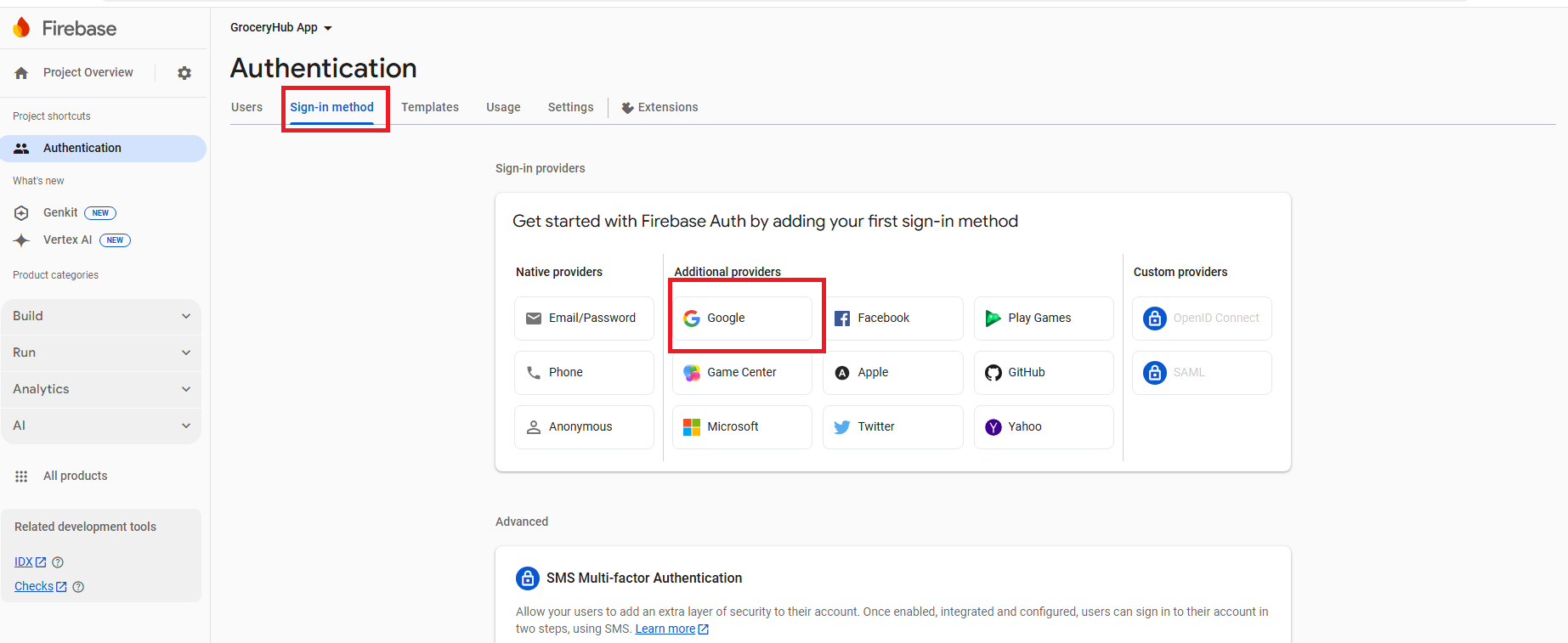The width and height of the screenshot is (1568, 643).
Task: Click the Apple logo icon
Action: [x=842, y=373]
